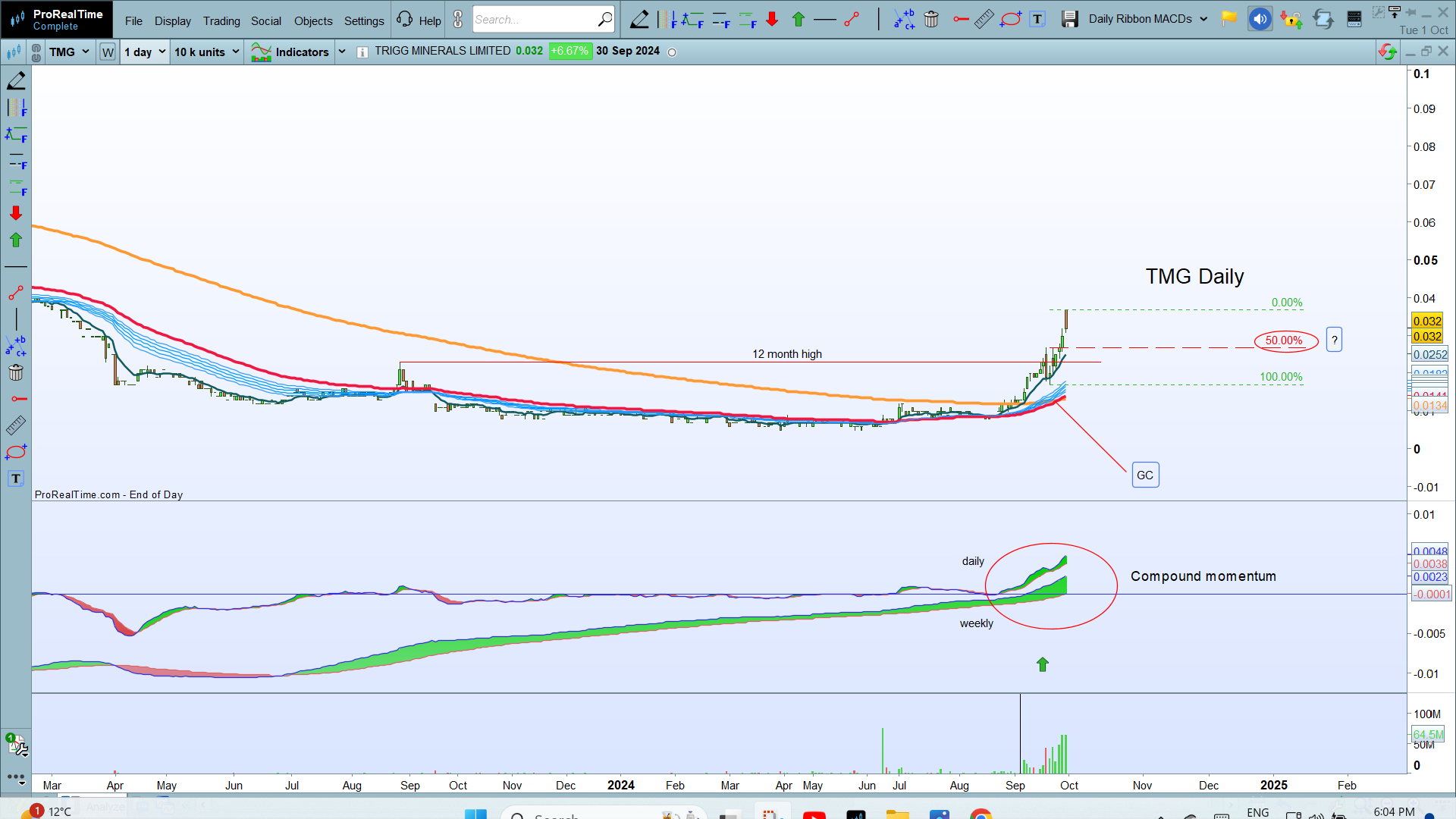Click the horizontal line tool in the top toolbar
1456x819 pixels.
point(824,20)
